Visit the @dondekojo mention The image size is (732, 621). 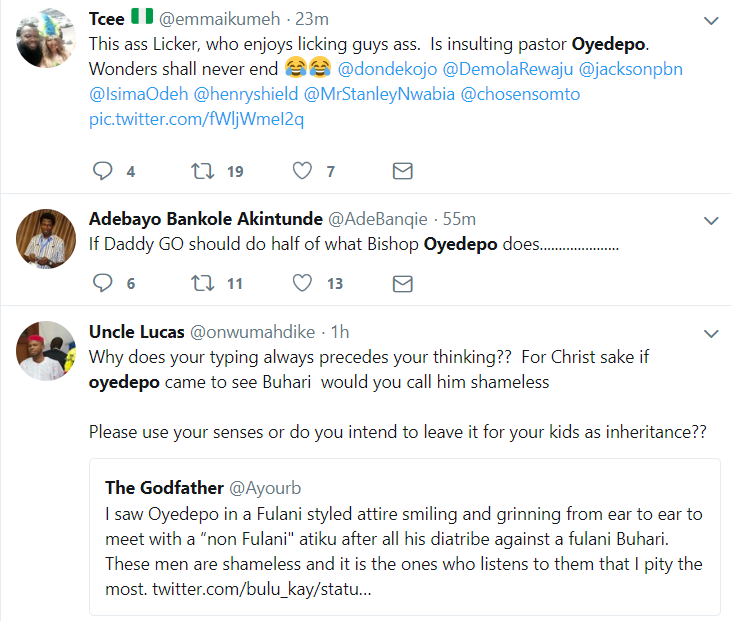pyautogui.click(x=387, y=69)
